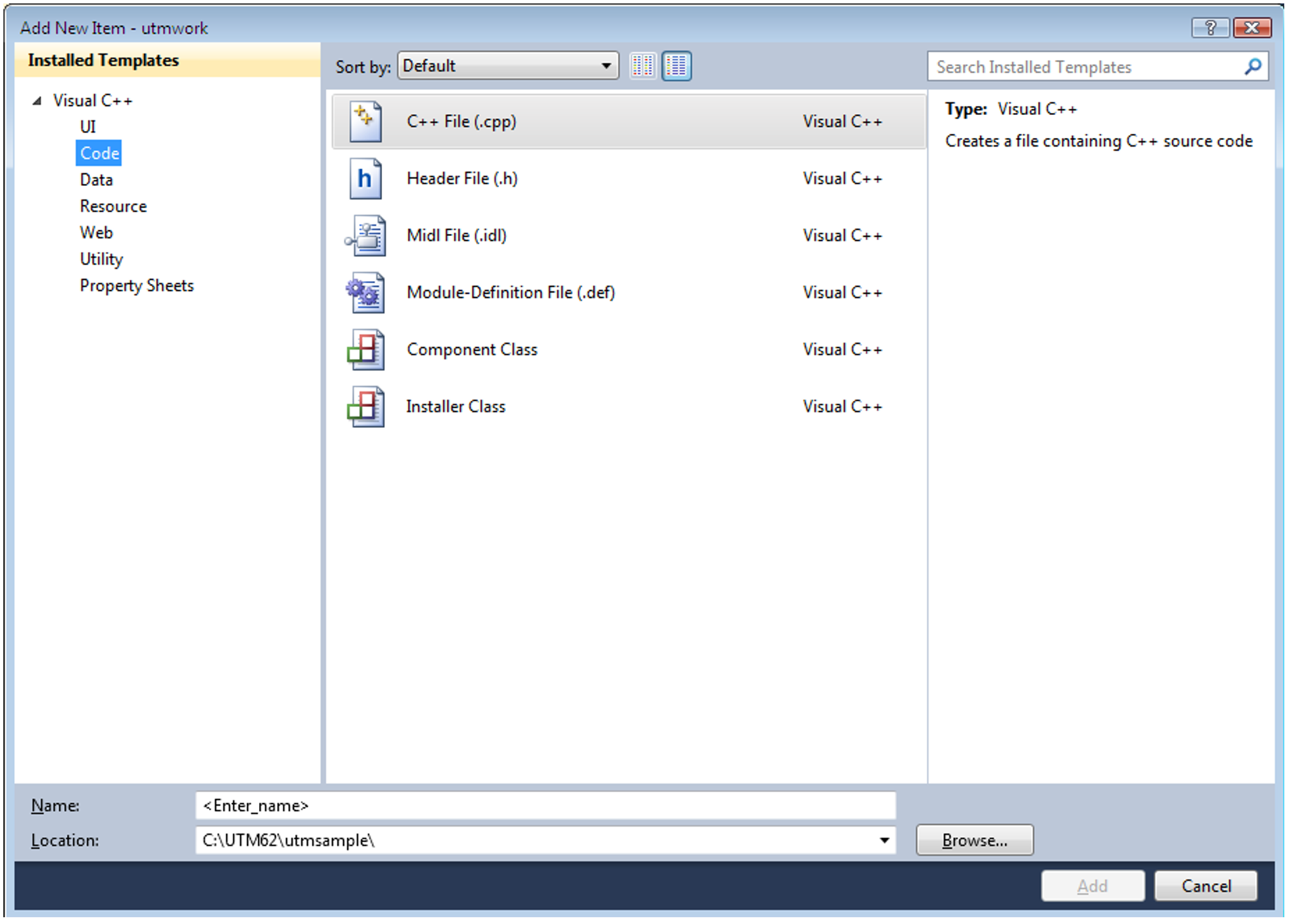Click the Header File (.h) icon
This screenshot has width=1289, height=924.
tap(365, 178)
